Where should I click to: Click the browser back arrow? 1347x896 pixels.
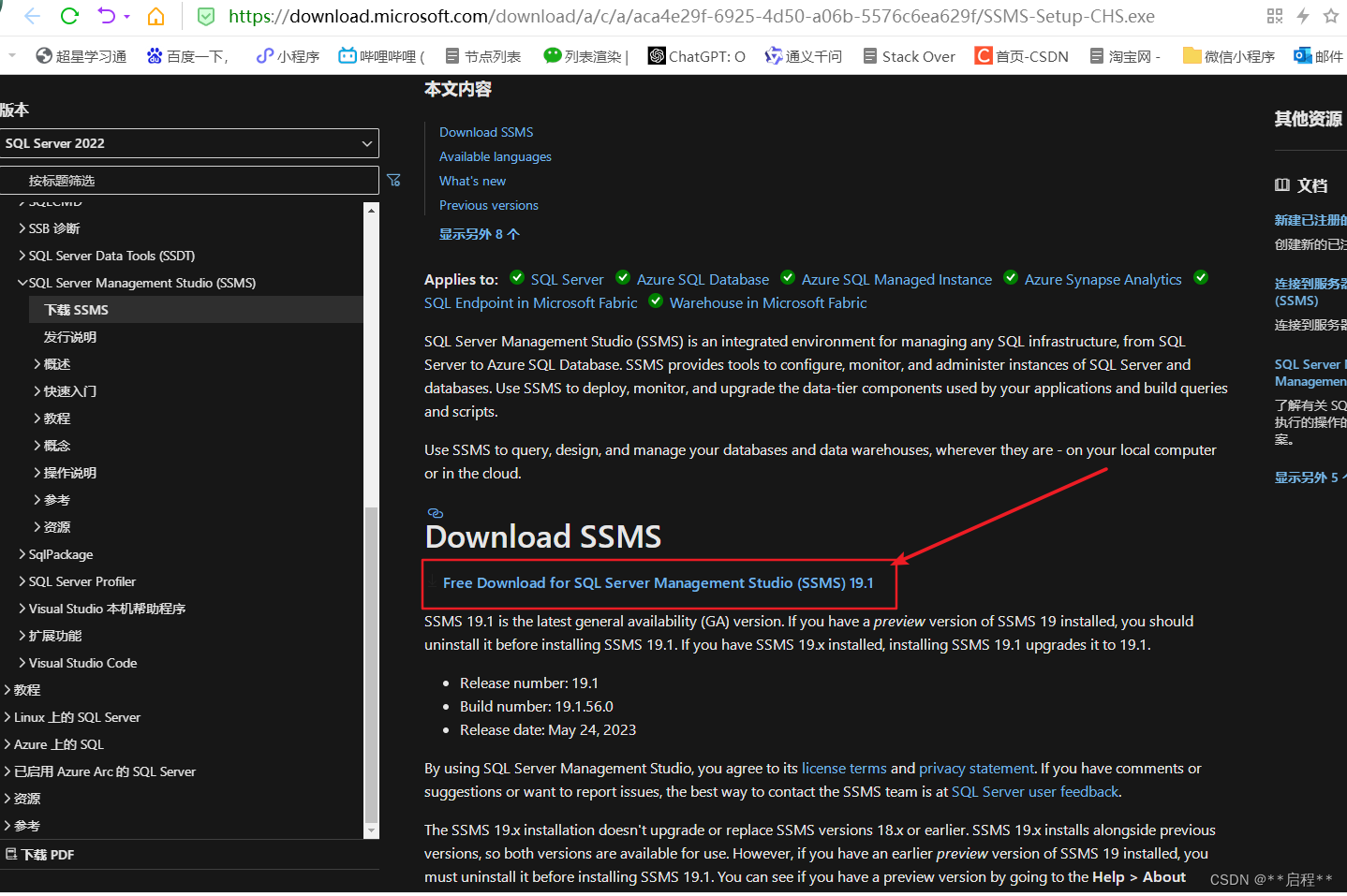coord(32,16)
